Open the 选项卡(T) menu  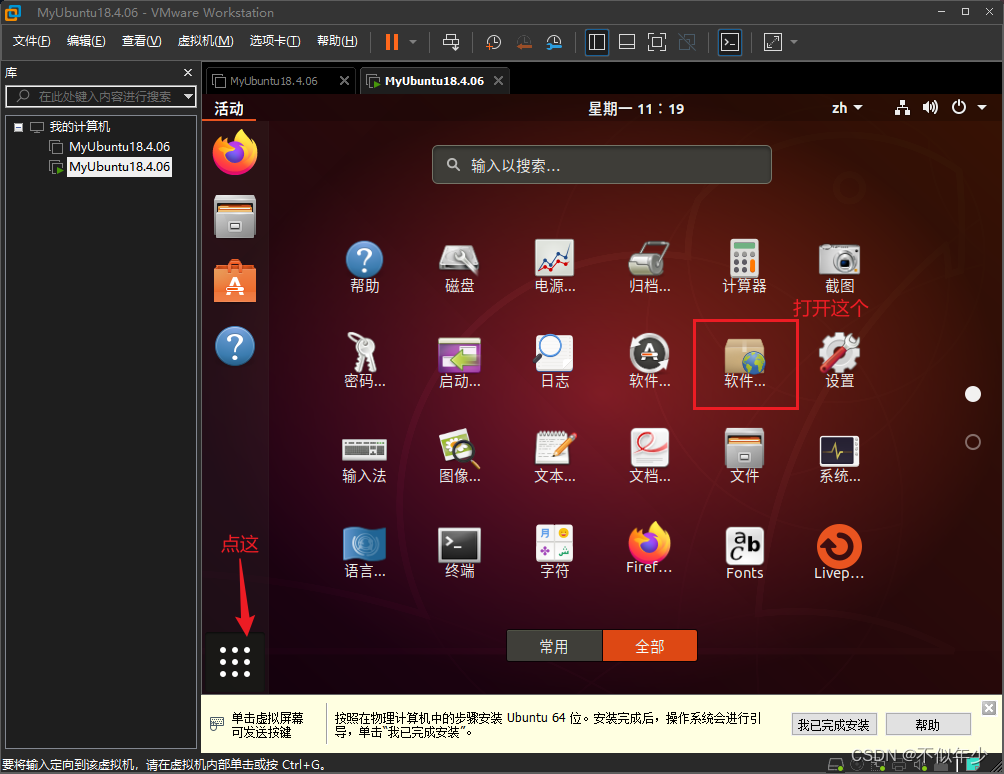click(x=275, y=41)
